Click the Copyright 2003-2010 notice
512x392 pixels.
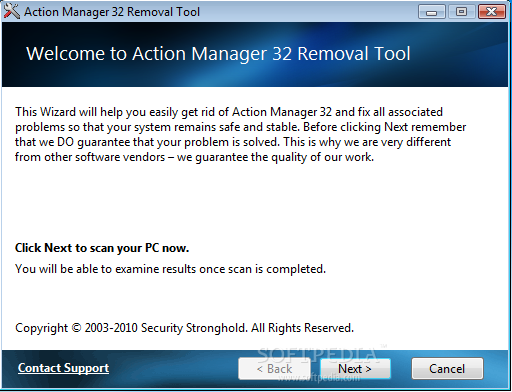184,328
